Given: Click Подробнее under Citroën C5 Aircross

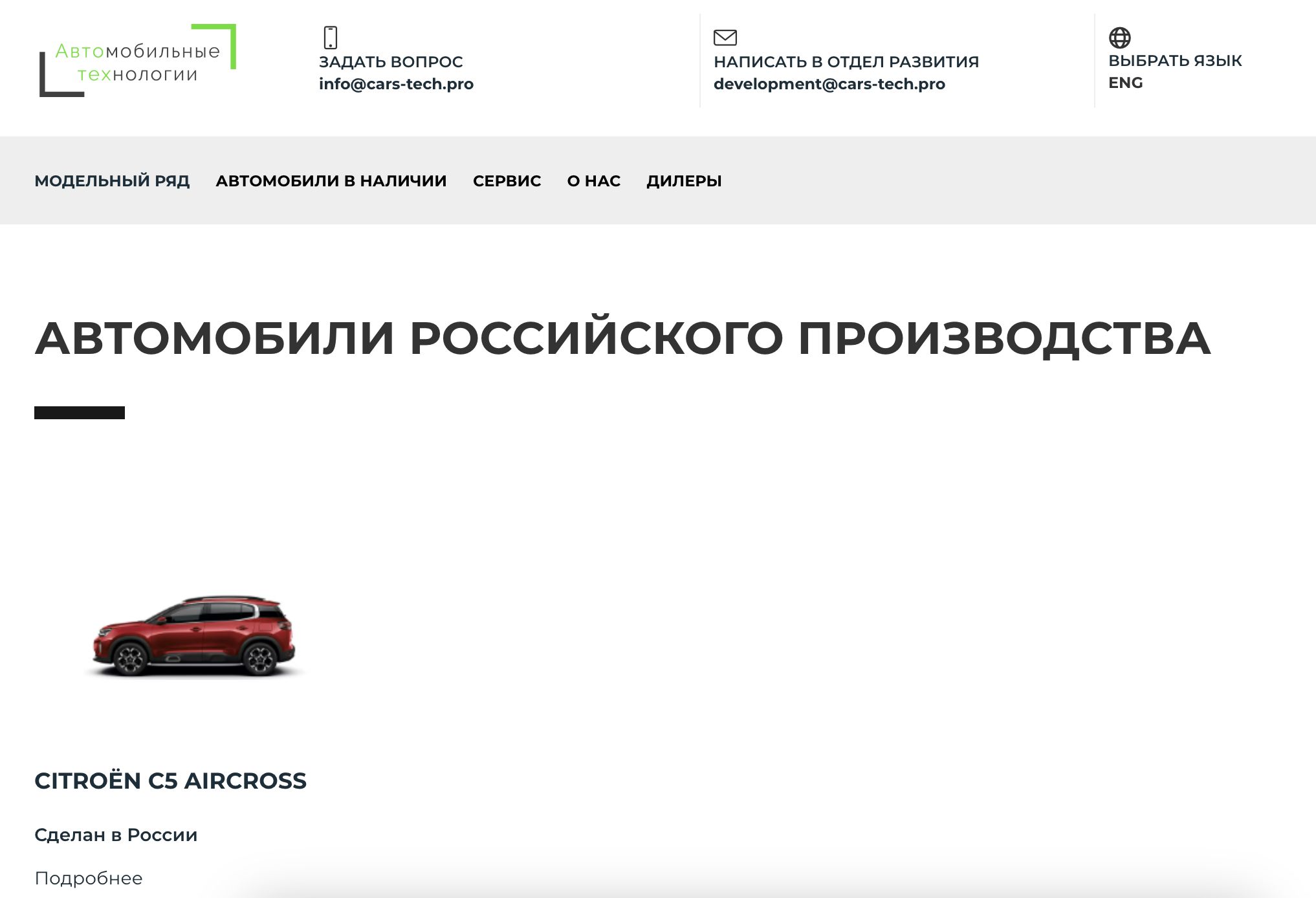Looking at the screenshot, I should click(x=88, y=878).
